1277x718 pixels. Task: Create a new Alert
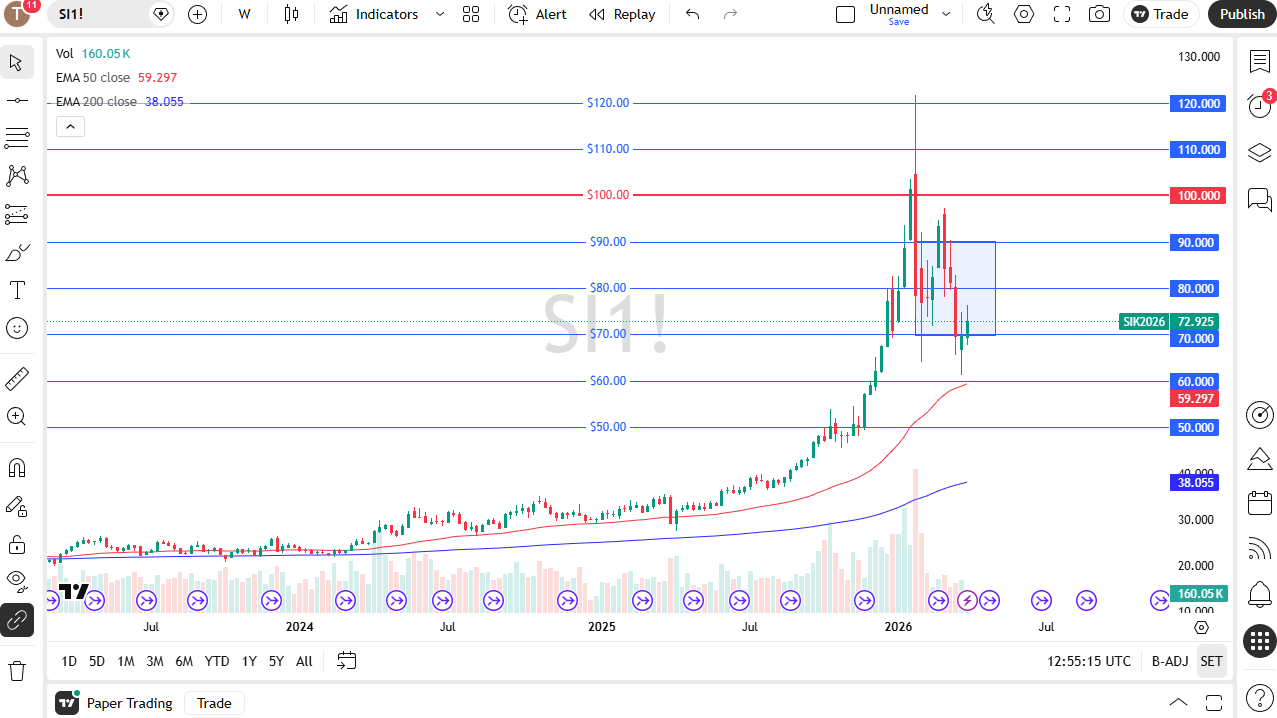click(x=537, y=14)
